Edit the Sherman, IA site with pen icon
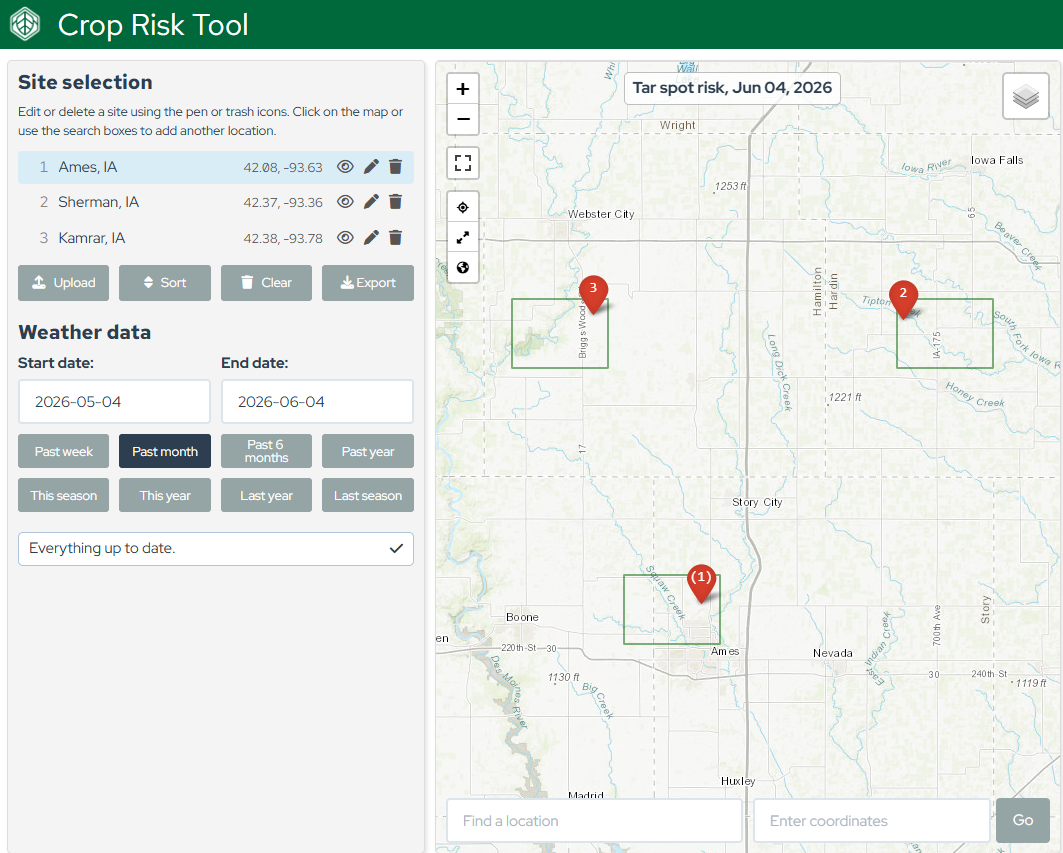1063x853 pixels. tap(371, 201)
